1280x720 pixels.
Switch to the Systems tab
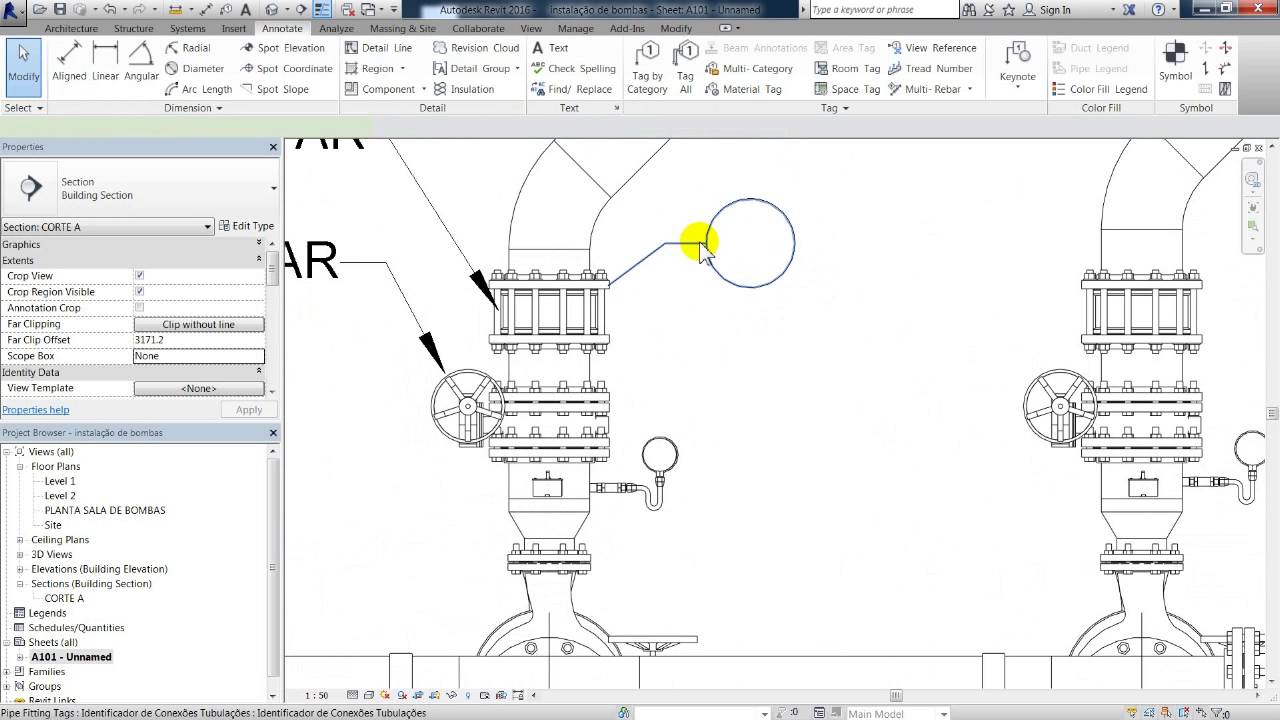(187, 29)
